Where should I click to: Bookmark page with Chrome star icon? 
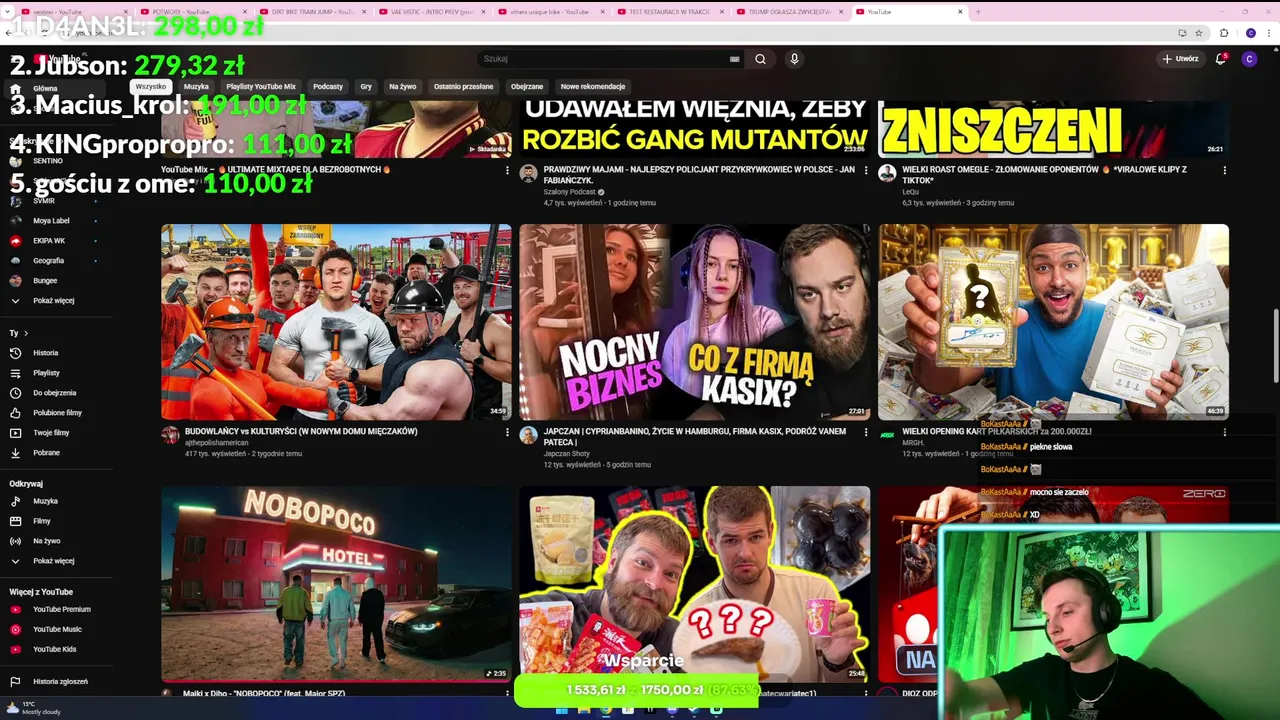(1198, 33)
